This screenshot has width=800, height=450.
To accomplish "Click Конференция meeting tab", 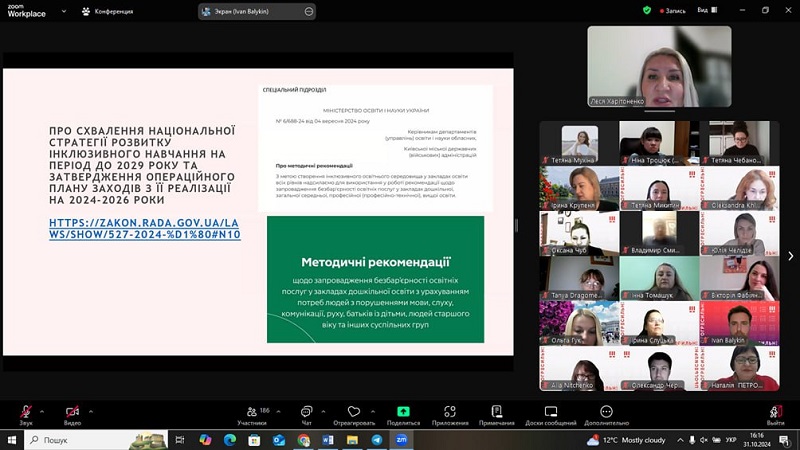I will click(108, 11).
